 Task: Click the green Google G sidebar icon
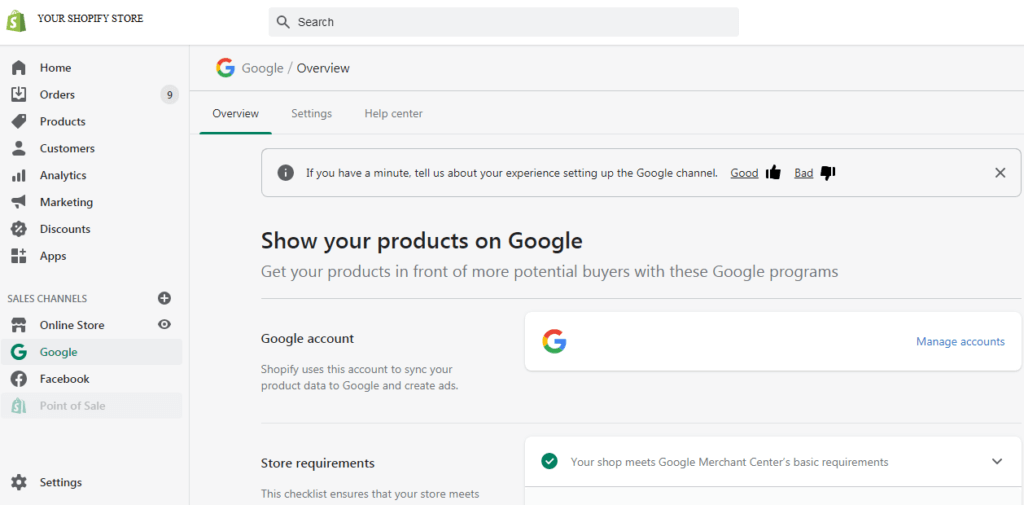[x=19, y=352]
